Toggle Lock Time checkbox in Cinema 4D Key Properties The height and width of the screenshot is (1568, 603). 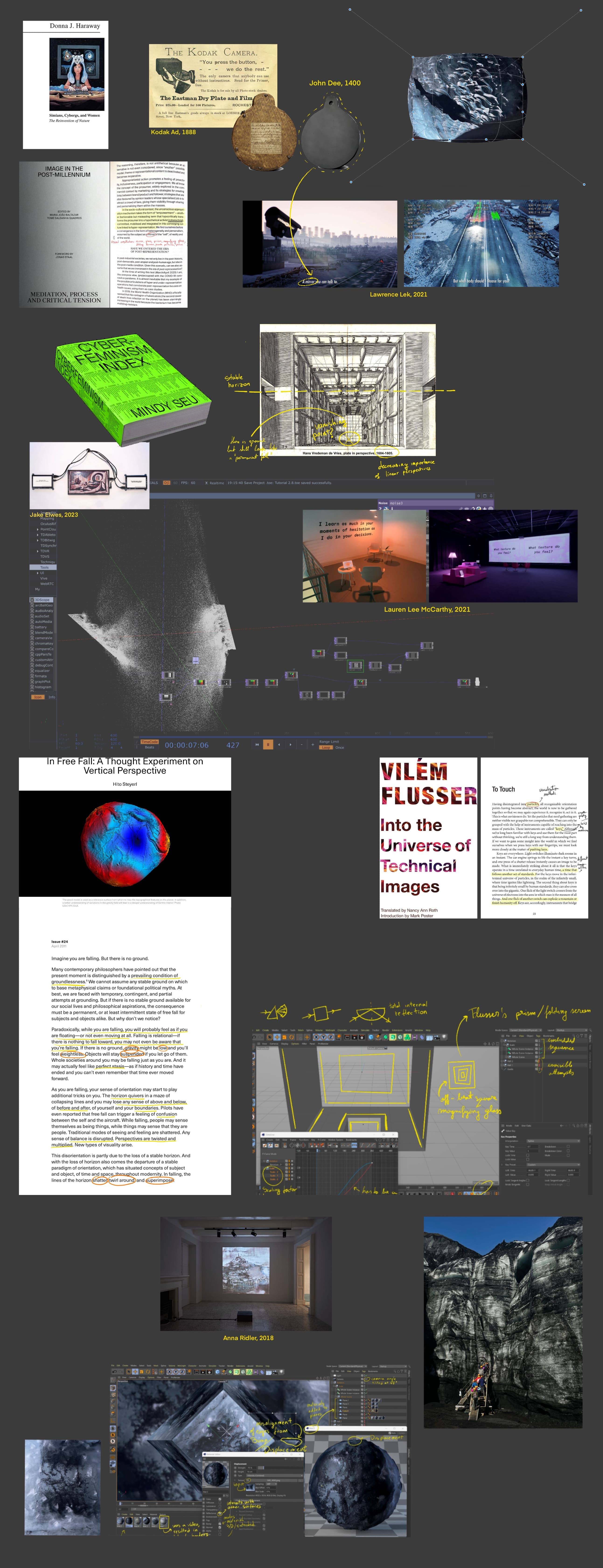pos(528,1155)
